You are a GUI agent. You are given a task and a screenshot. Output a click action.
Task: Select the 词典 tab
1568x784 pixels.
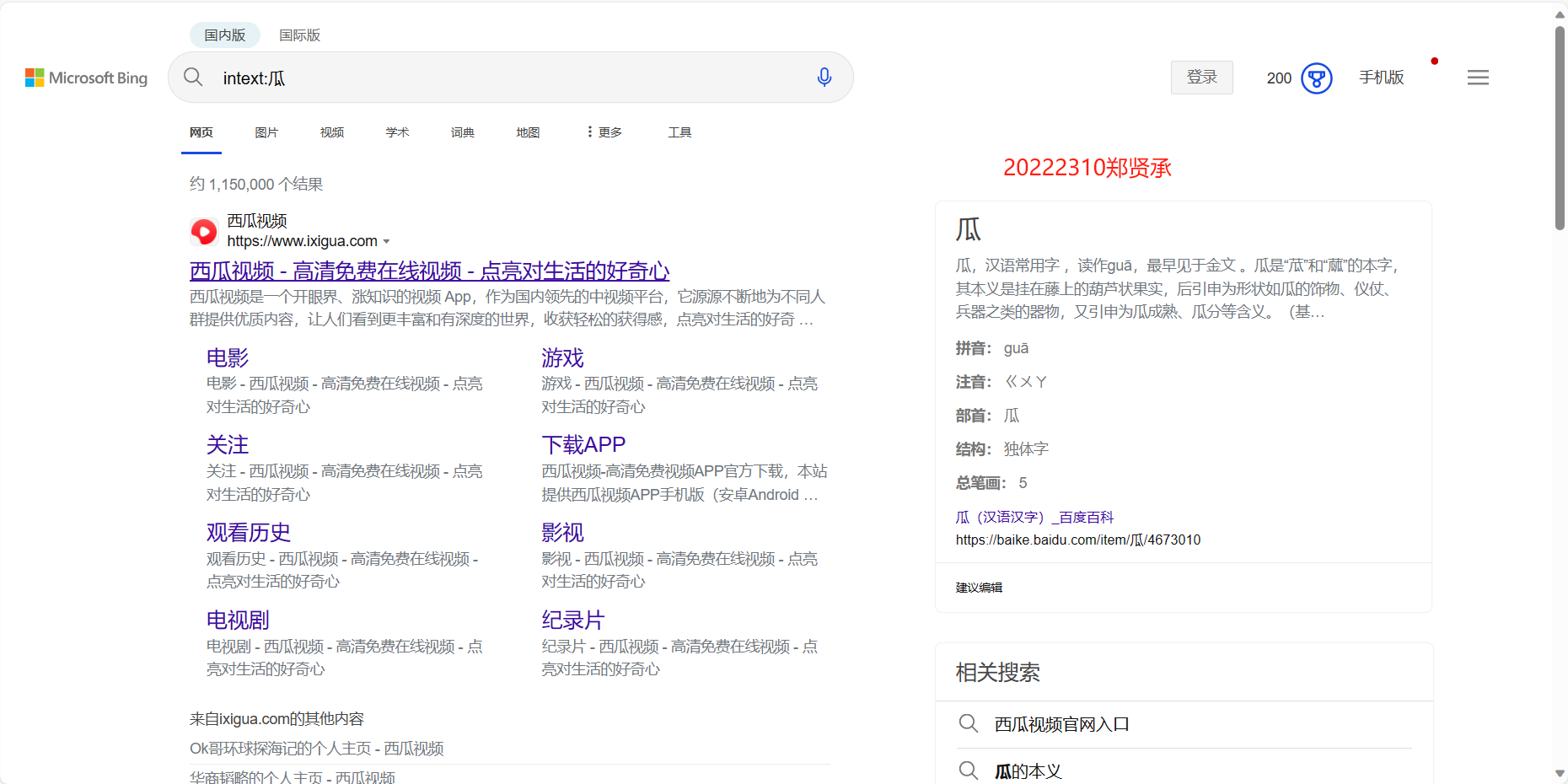(x=463, y=132)
